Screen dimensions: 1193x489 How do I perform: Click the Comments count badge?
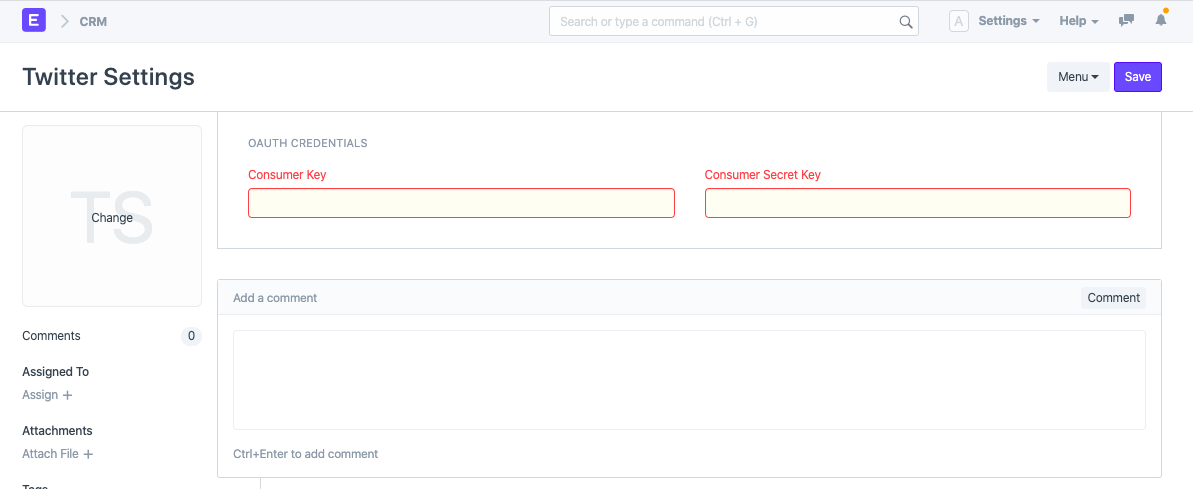(191, 336)
